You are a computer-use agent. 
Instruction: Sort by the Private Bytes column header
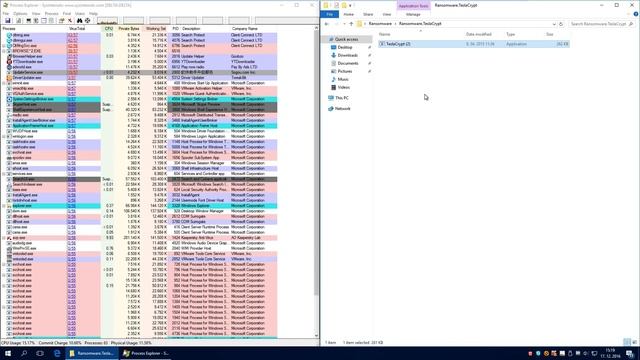coord(129,29)
